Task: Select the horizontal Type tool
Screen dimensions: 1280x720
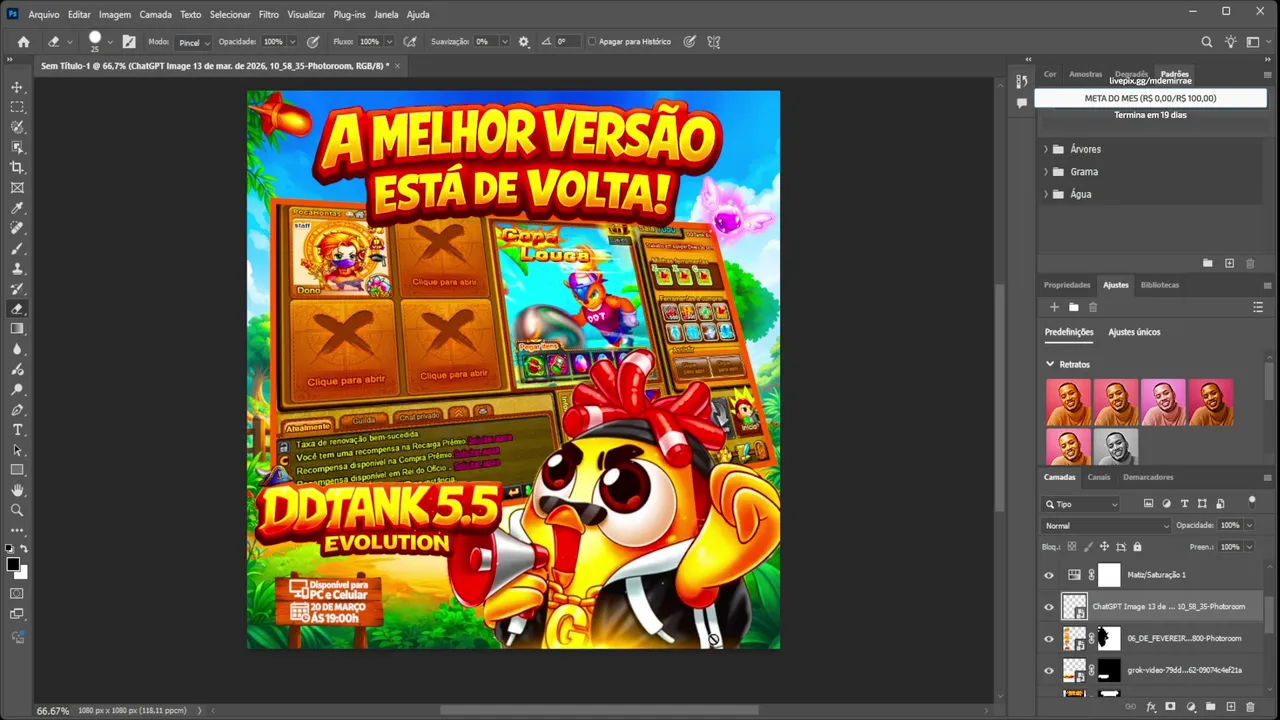Action: click(x=17, y=430)
